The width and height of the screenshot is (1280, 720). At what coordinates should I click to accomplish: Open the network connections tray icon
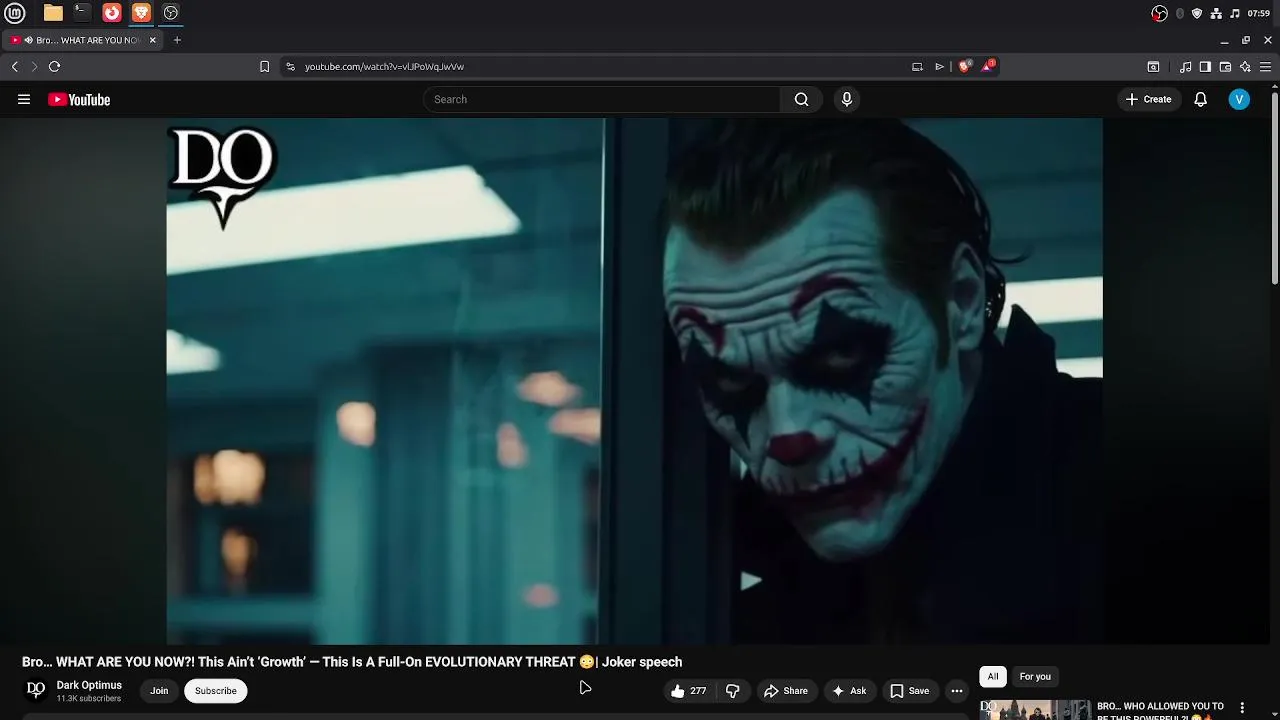1216,13
